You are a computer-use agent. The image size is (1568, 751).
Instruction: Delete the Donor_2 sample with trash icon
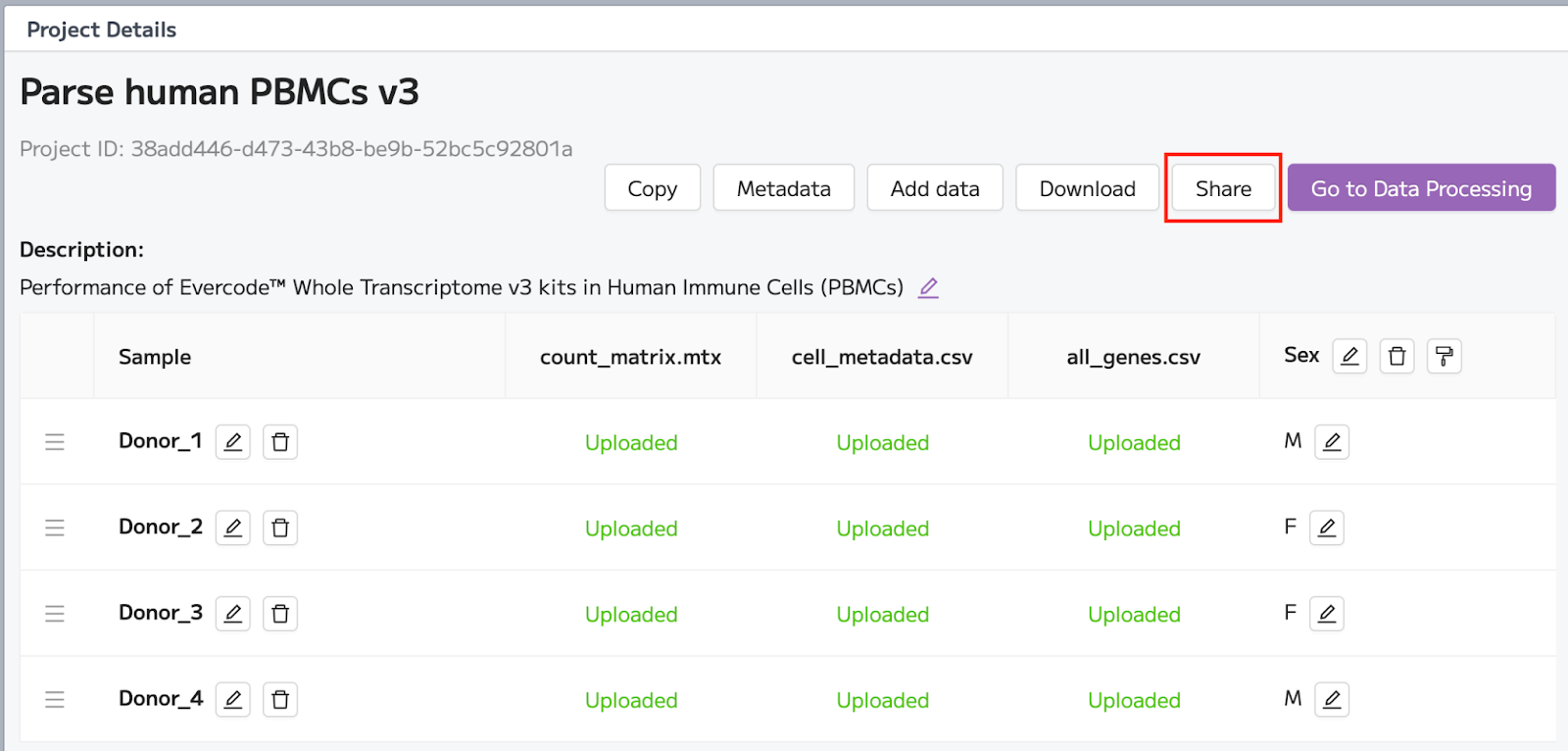(x=280, y=528)
